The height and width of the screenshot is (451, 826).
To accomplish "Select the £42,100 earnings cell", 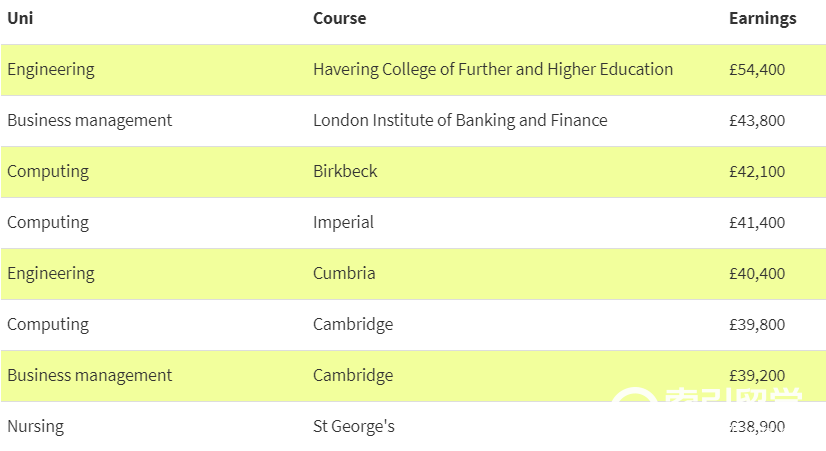I will 757,172.
